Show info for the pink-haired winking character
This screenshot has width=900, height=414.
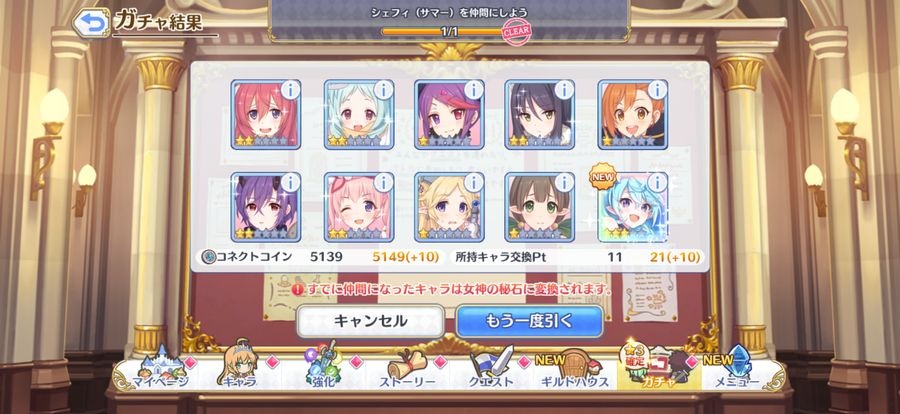tap(383, 183)
